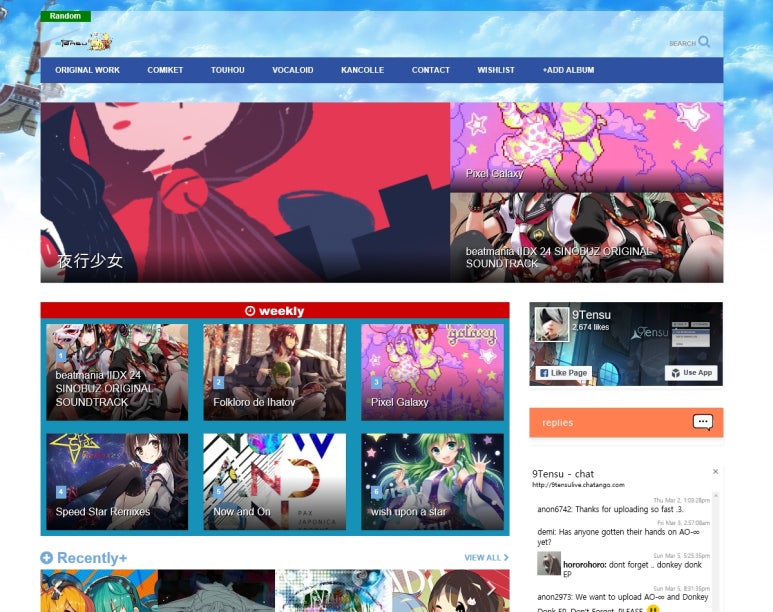Click the 9Tensu Facebook page title
Viewport: 773px width, 612px height.
pyautogui.click(x=591, y=315)
